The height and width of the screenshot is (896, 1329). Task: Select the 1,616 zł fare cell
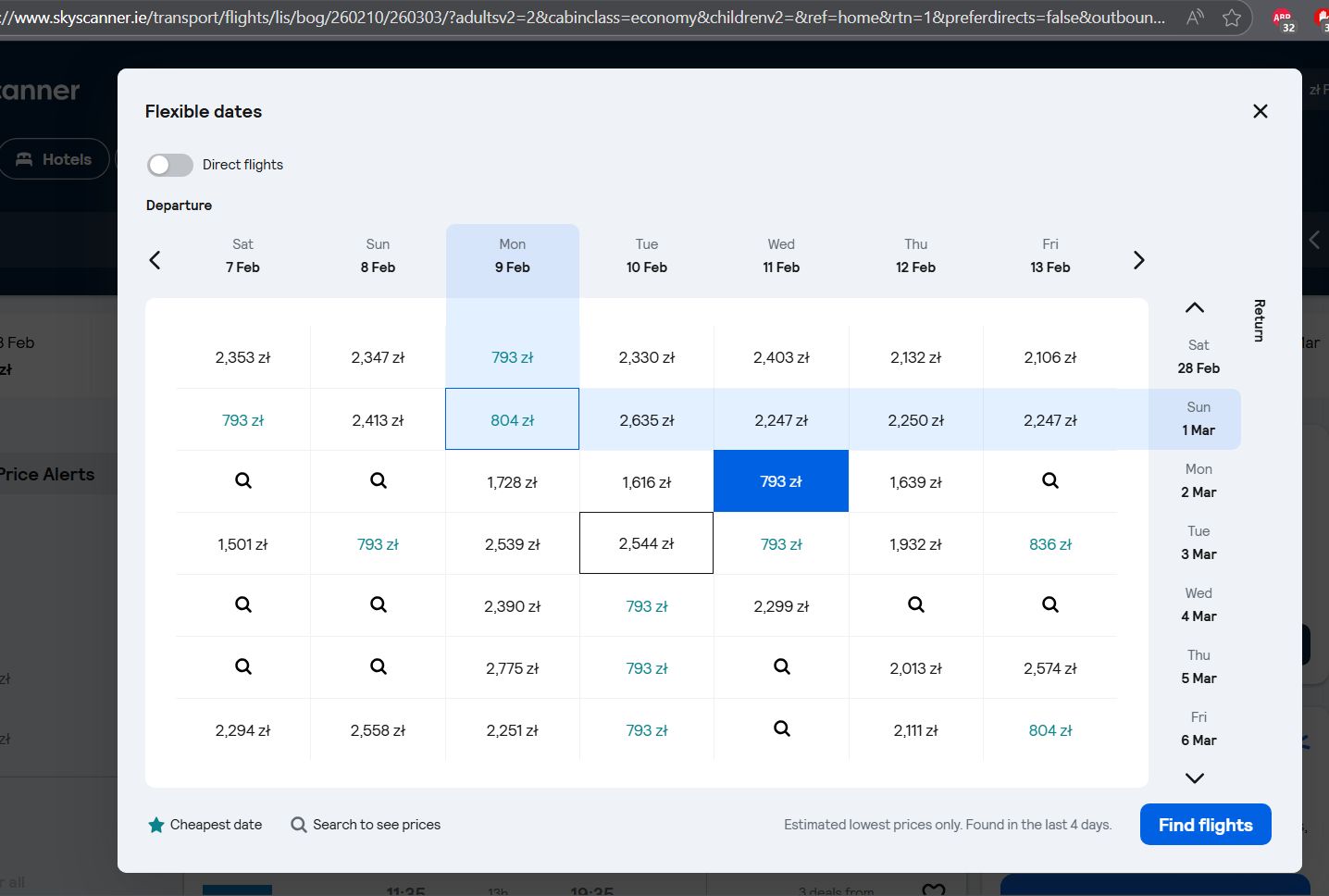pyautogui.click(x=647, y=482)
